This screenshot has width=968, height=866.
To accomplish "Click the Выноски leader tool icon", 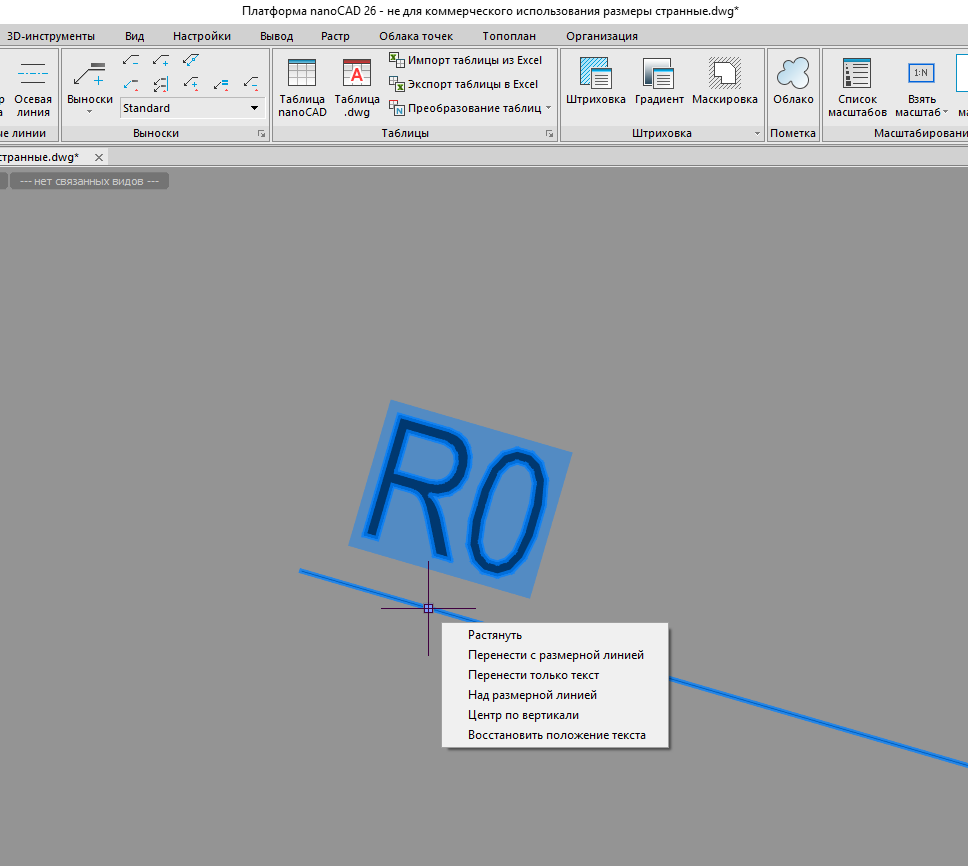I will point(89,74).
